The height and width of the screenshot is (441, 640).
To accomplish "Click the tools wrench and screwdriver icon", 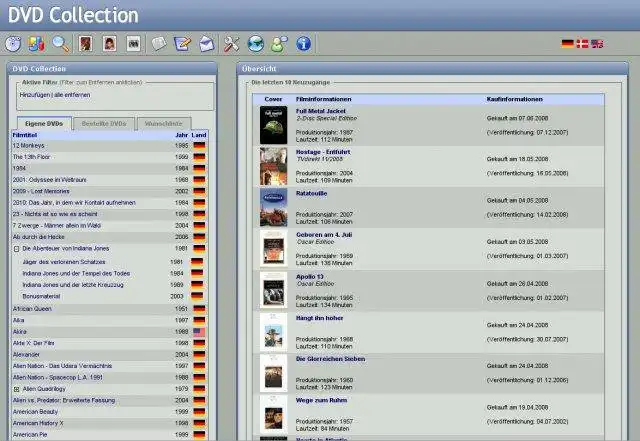I will point(232,44).
